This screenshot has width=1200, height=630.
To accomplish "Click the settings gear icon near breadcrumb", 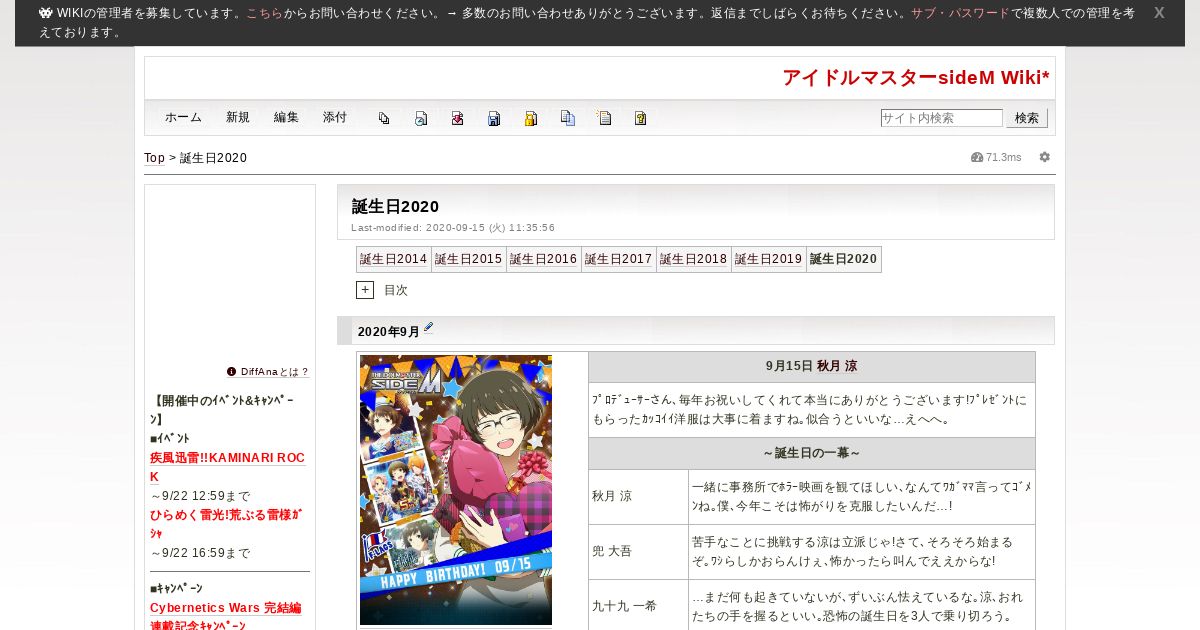I will tap(1045, 157).
